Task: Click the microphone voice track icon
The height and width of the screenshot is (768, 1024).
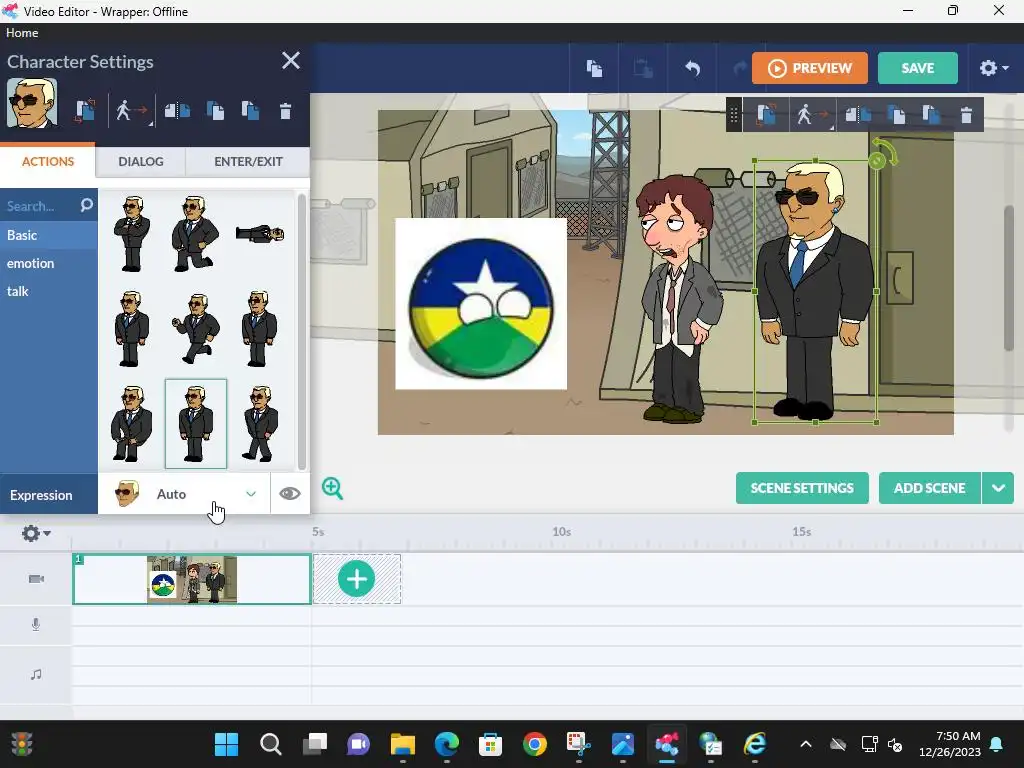Action: [x=36, y=624]
